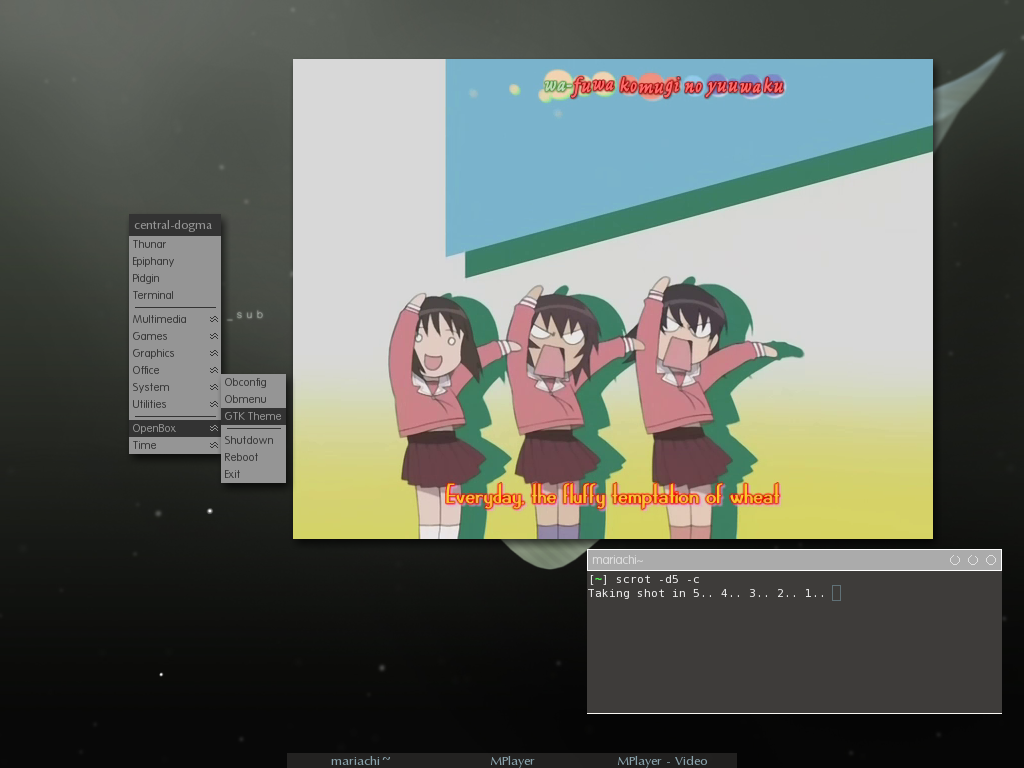The image size is (1024, 768).
Task: Start Pidgin from the menu
Action: coord(174,278)
